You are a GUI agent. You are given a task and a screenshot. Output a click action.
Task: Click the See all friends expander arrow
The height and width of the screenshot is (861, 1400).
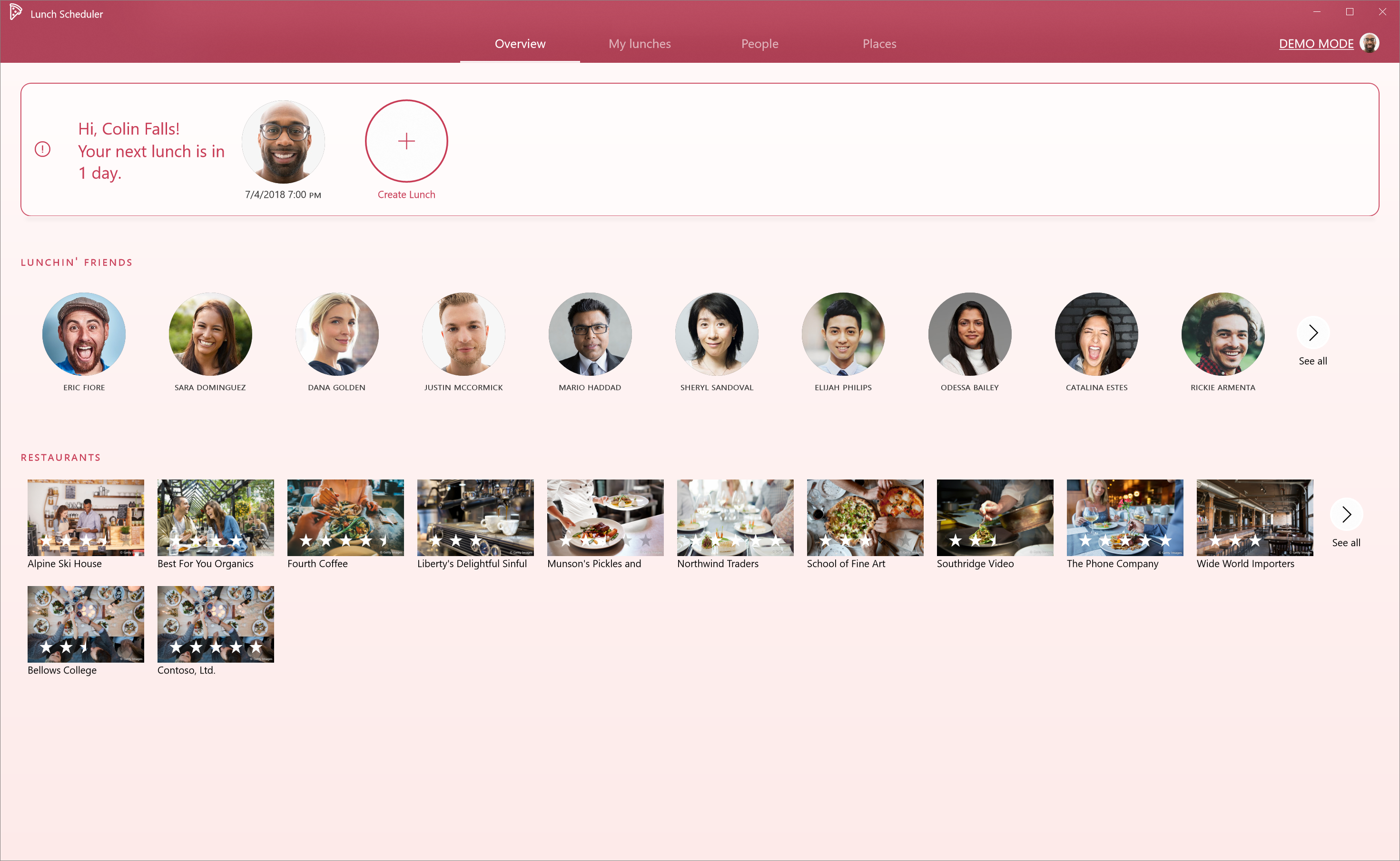(1314, 332)
